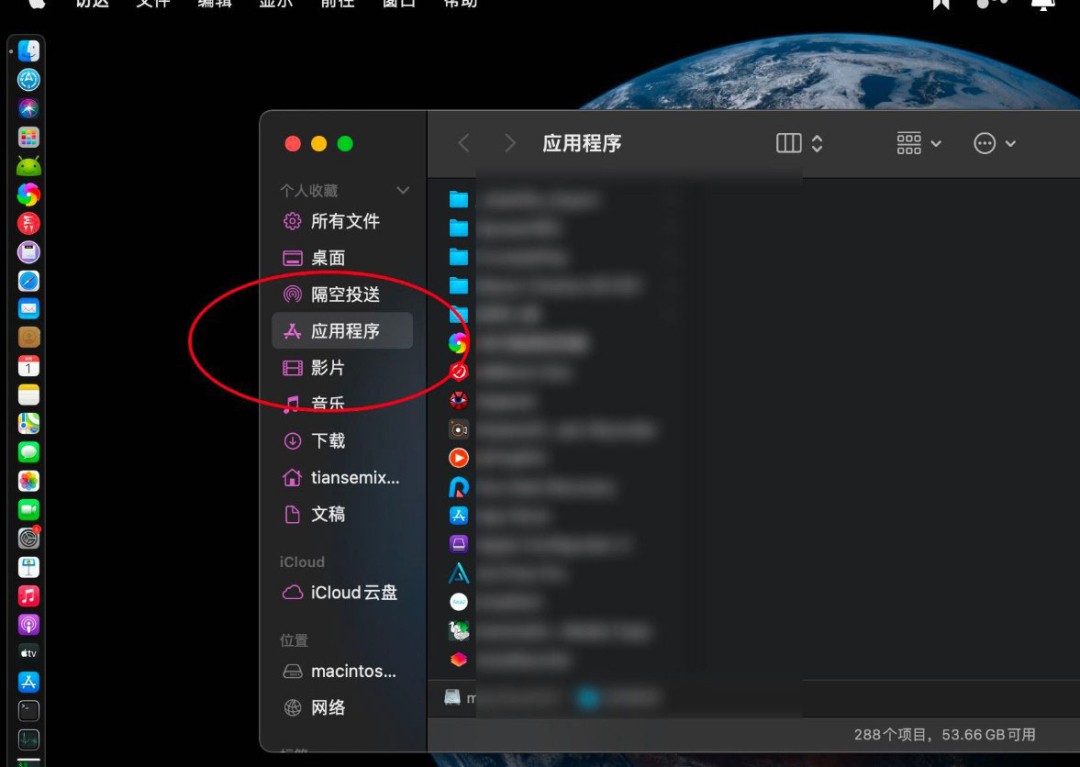Open the grouping options dropdown in the toolbar
1080x767 pixels.
pos(917,143)
